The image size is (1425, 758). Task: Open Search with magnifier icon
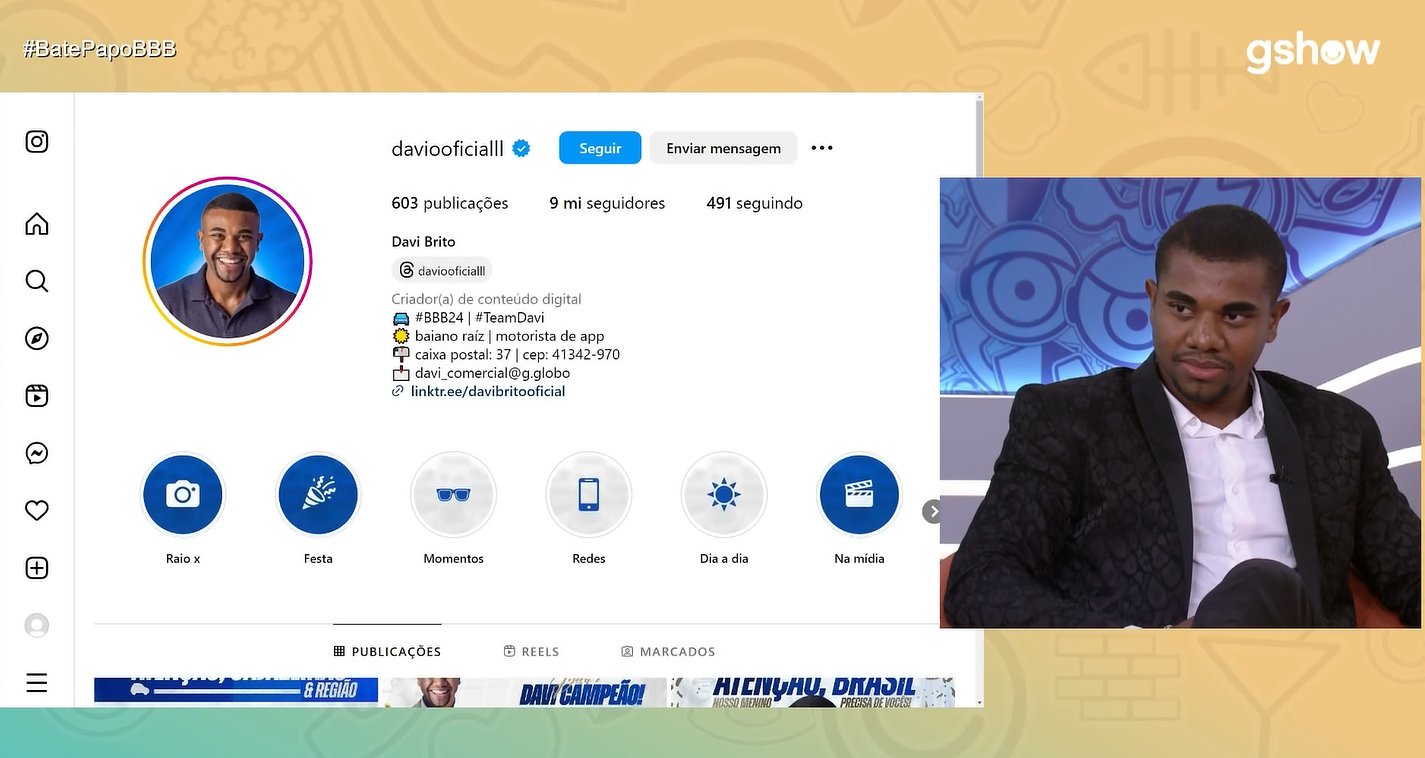[37, 281]
